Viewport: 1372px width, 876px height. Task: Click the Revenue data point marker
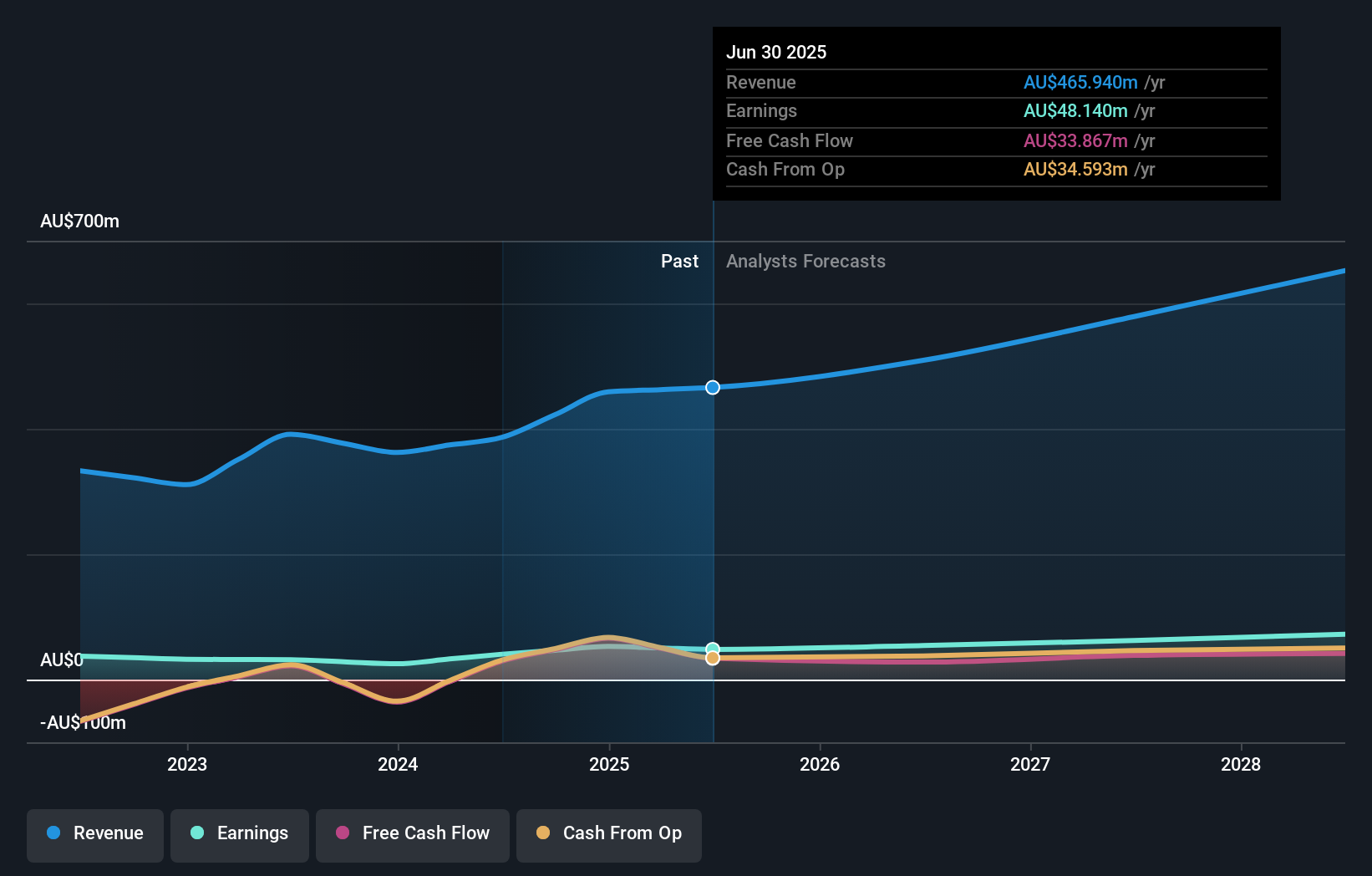(x=713, y=387)
